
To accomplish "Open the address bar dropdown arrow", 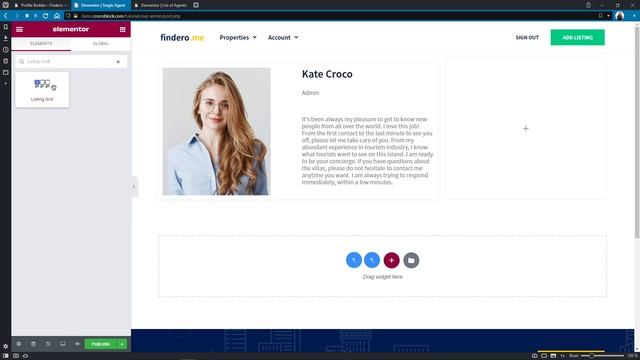I will (608, 16).
